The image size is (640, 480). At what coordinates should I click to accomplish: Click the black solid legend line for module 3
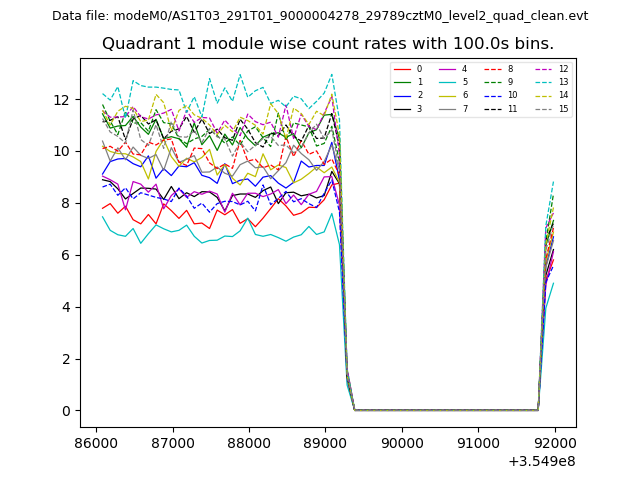coord(402,108)
